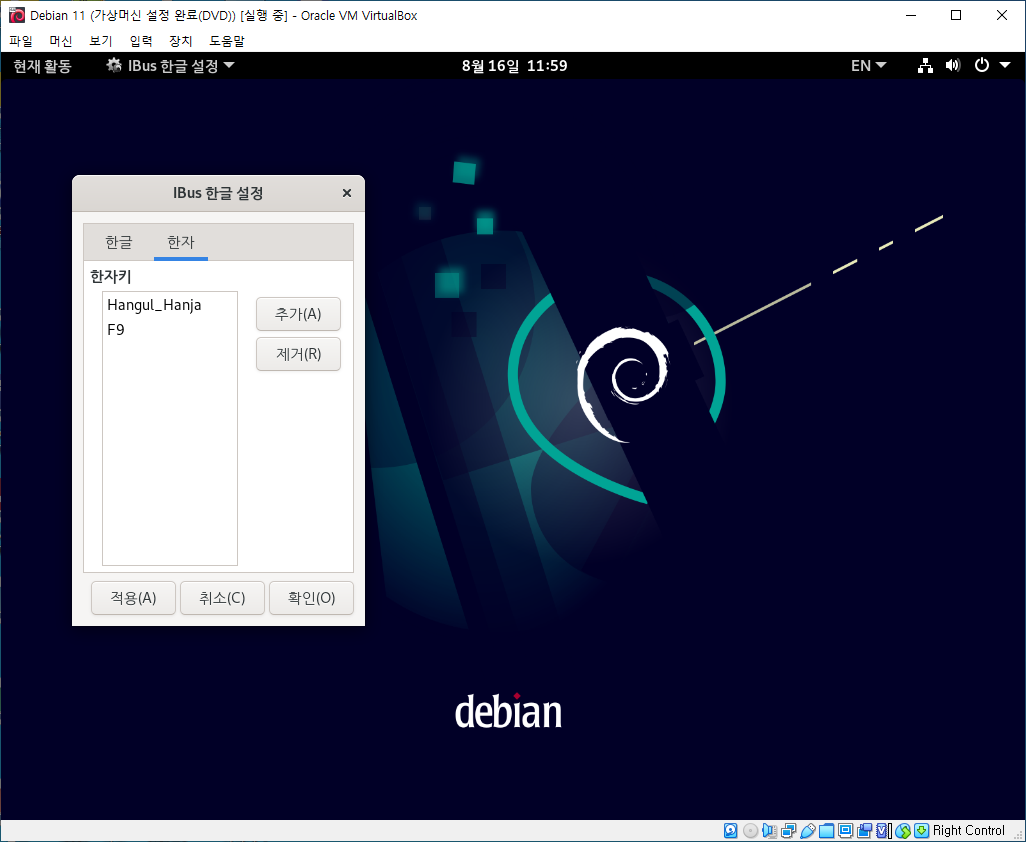Click the hard disk activity status icon
Screen dimensions: 1026x842
pos(731,830)
